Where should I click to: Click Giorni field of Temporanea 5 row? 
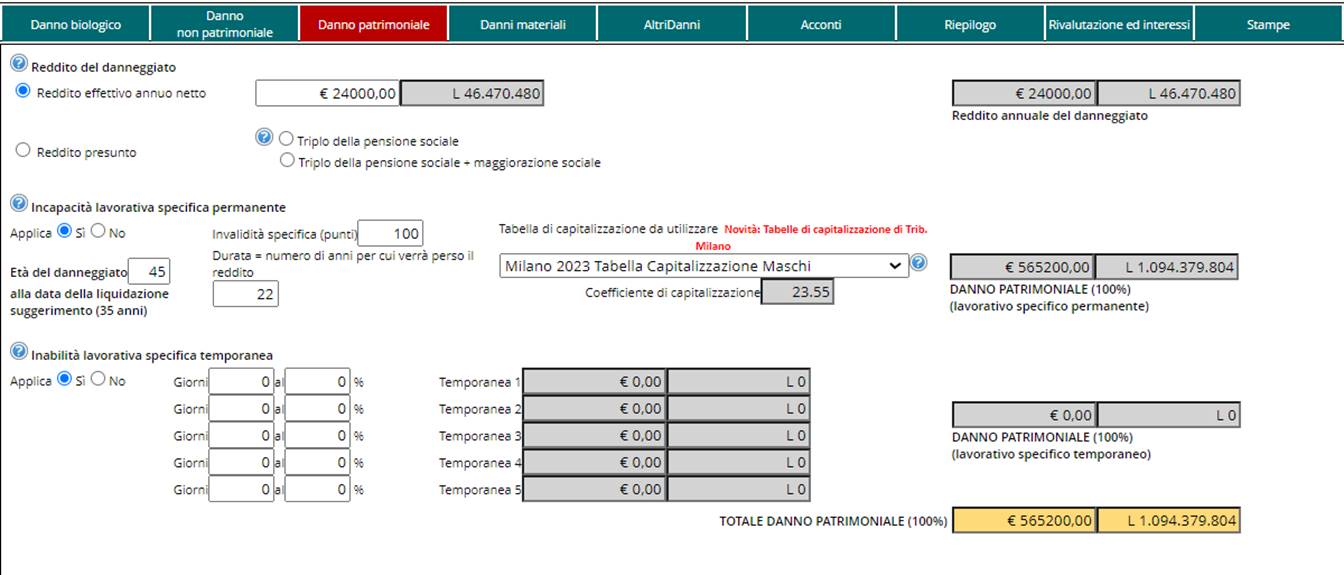[241, 489]
